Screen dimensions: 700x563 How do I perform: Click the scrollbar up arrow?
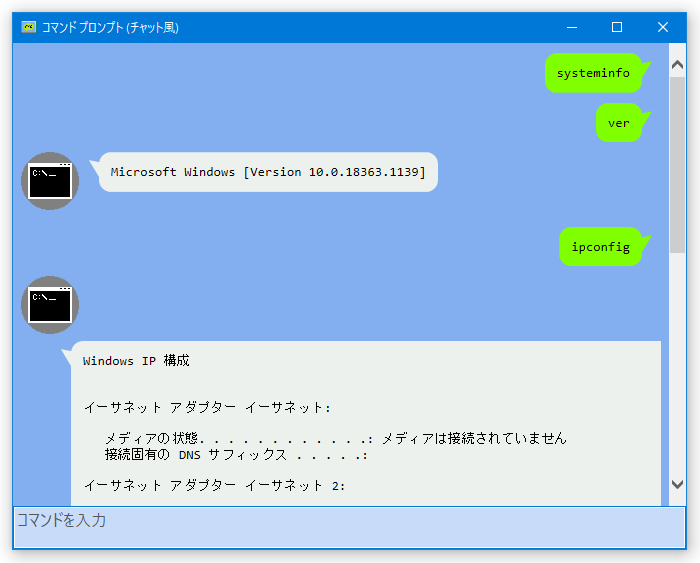pyautogui.click(x=677, y=65)
